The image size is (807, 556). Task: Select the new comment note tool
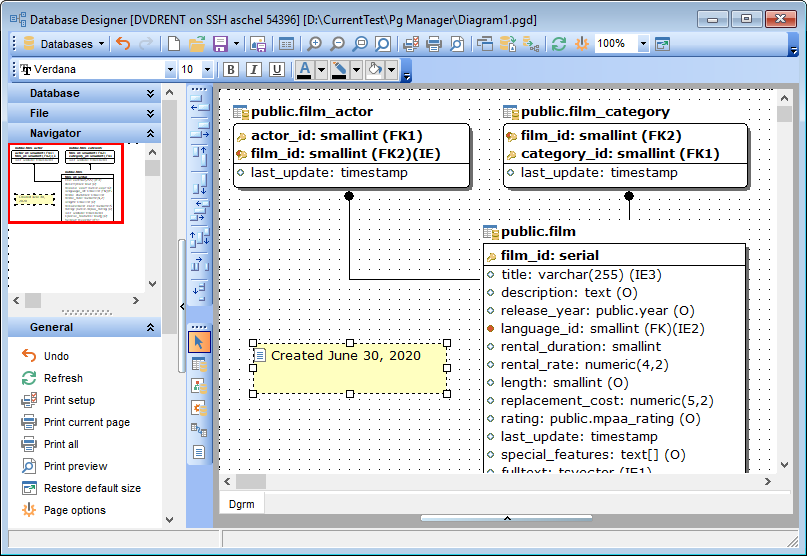point(199,452)
